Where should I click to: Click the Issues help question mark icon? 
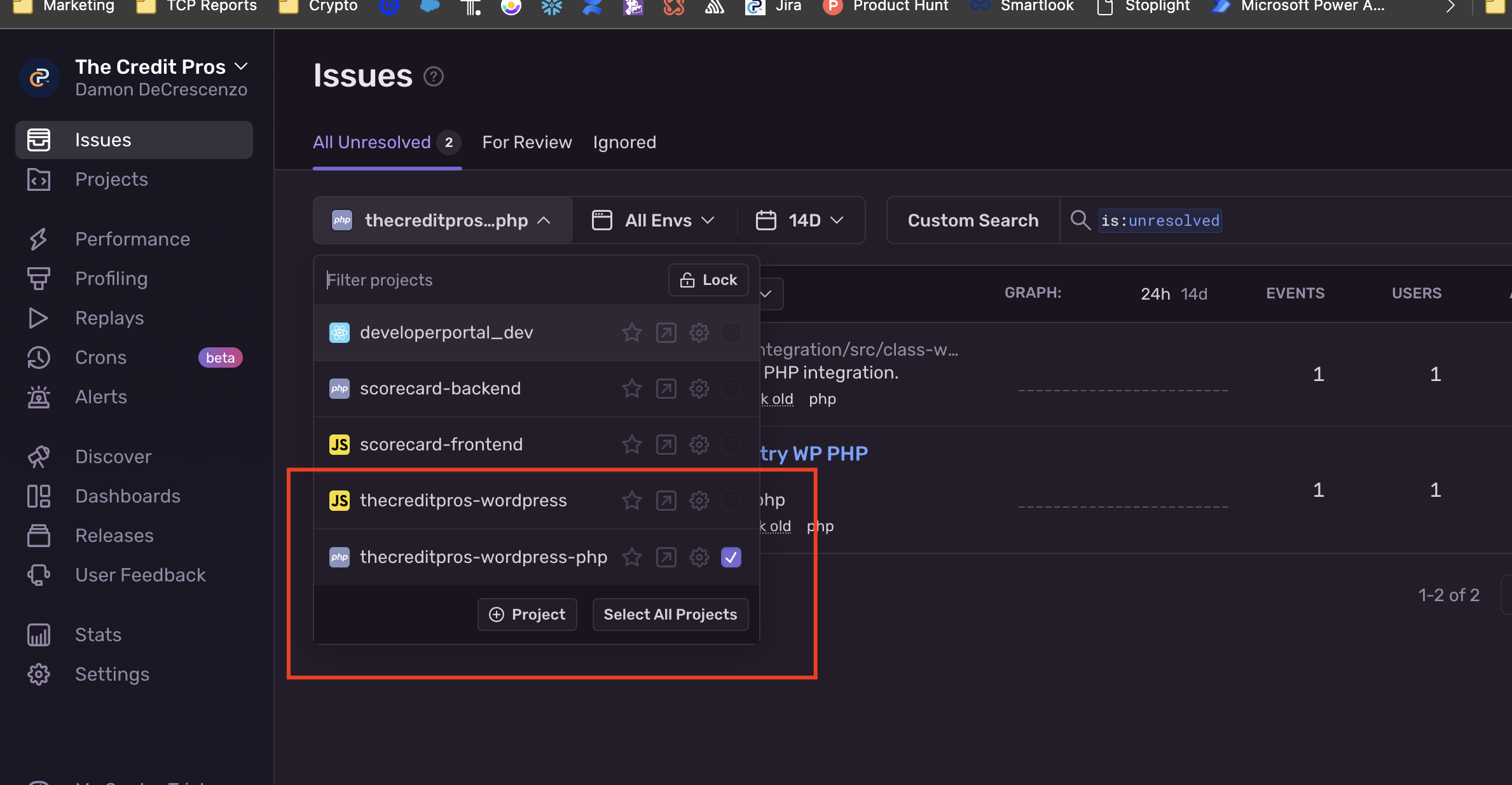[x=434, y=76]
